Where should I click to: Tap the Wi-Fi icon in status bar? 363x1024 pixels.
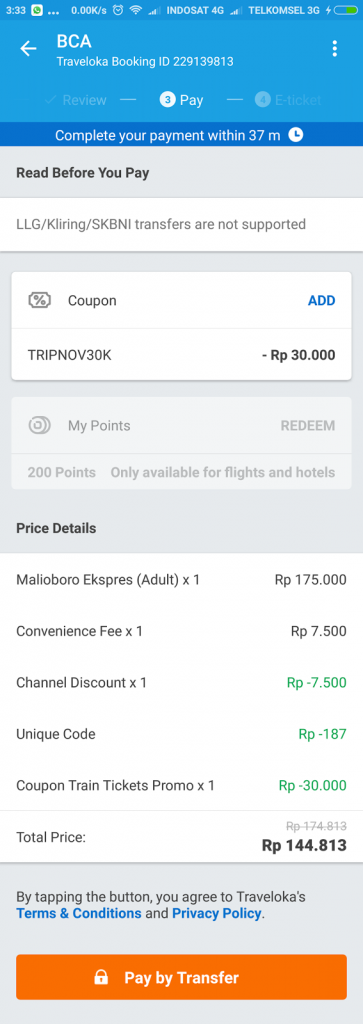[x=135, y=10]
